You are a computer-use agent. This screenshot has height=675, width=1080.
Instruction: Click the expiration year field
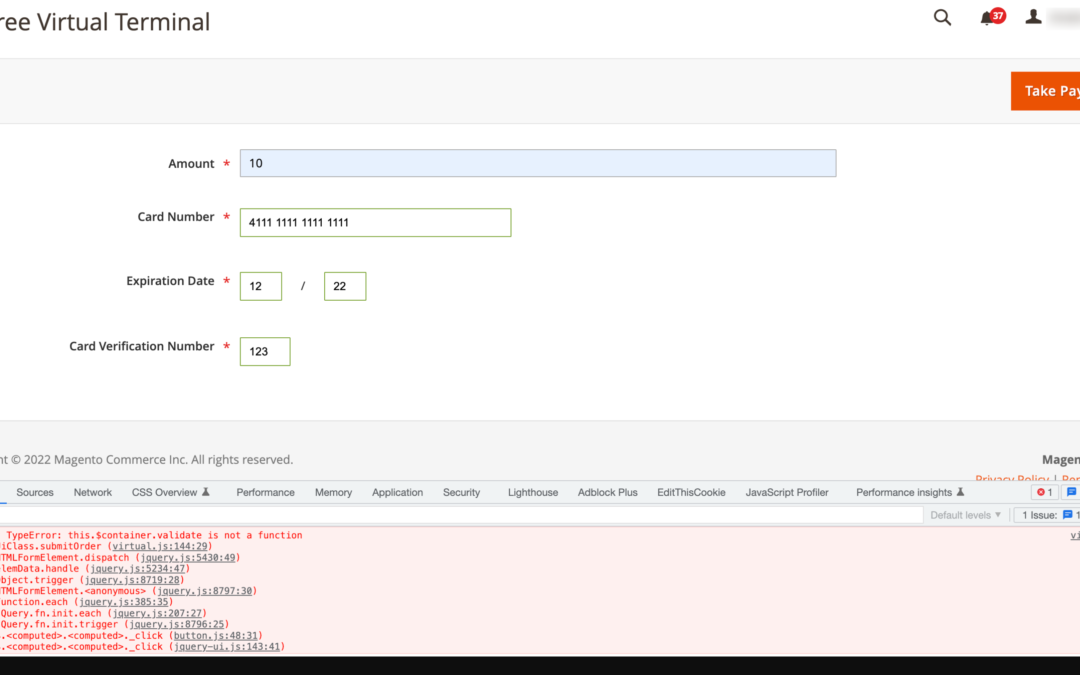pos(344,286)
